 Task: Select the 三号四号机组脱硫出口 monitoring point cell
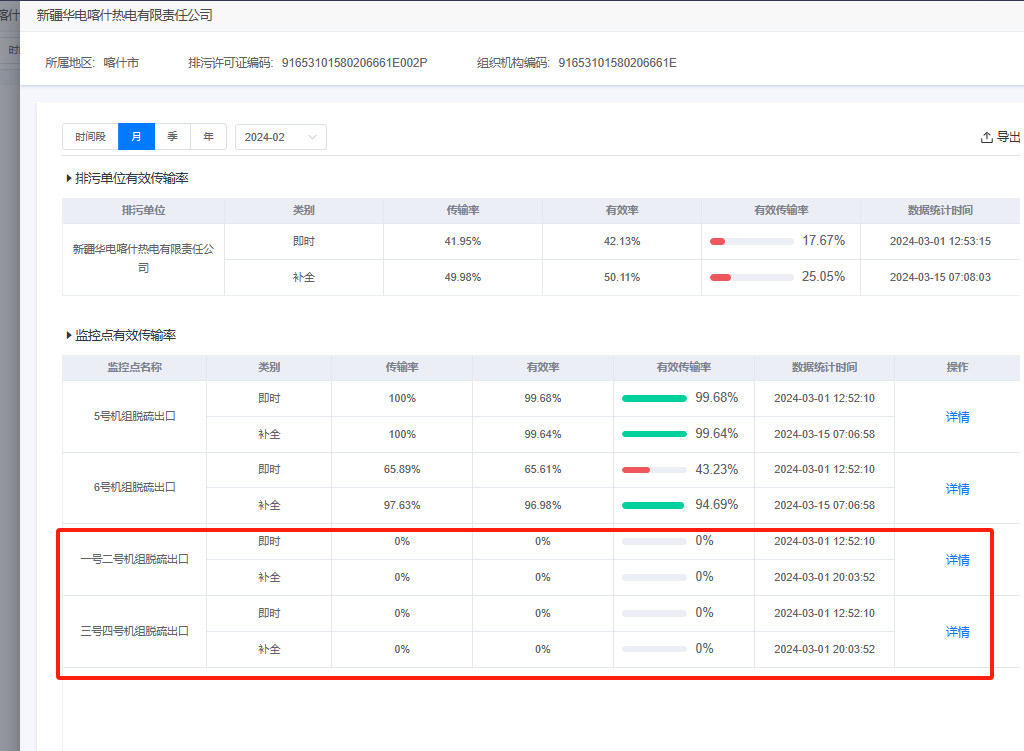135,631
